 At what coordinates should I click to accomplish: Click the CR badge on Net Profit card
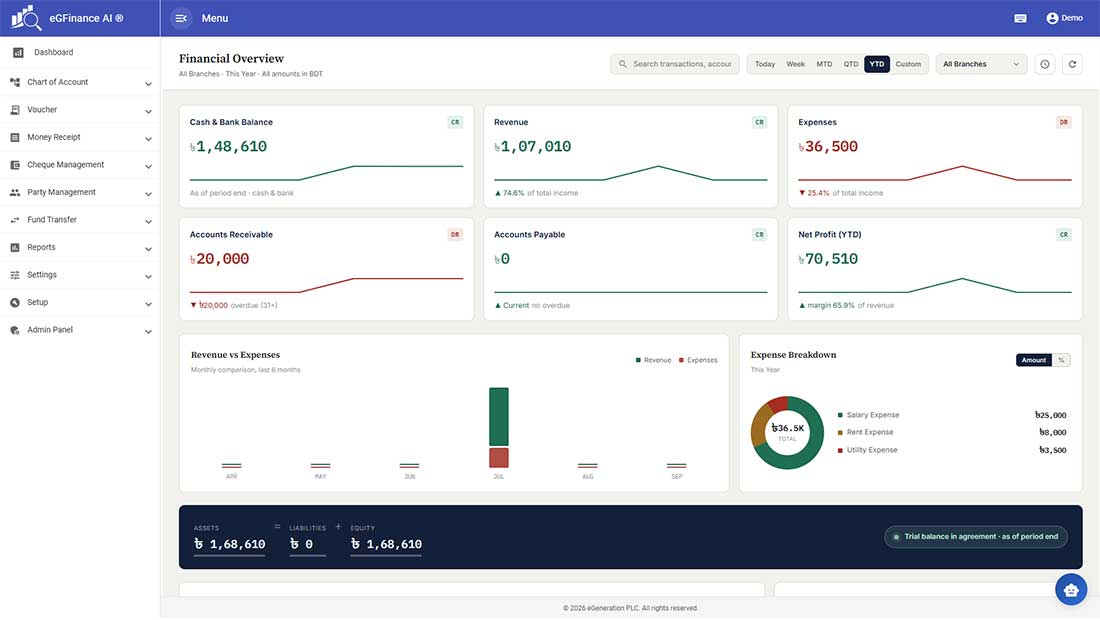click(x=1064, y=234)
